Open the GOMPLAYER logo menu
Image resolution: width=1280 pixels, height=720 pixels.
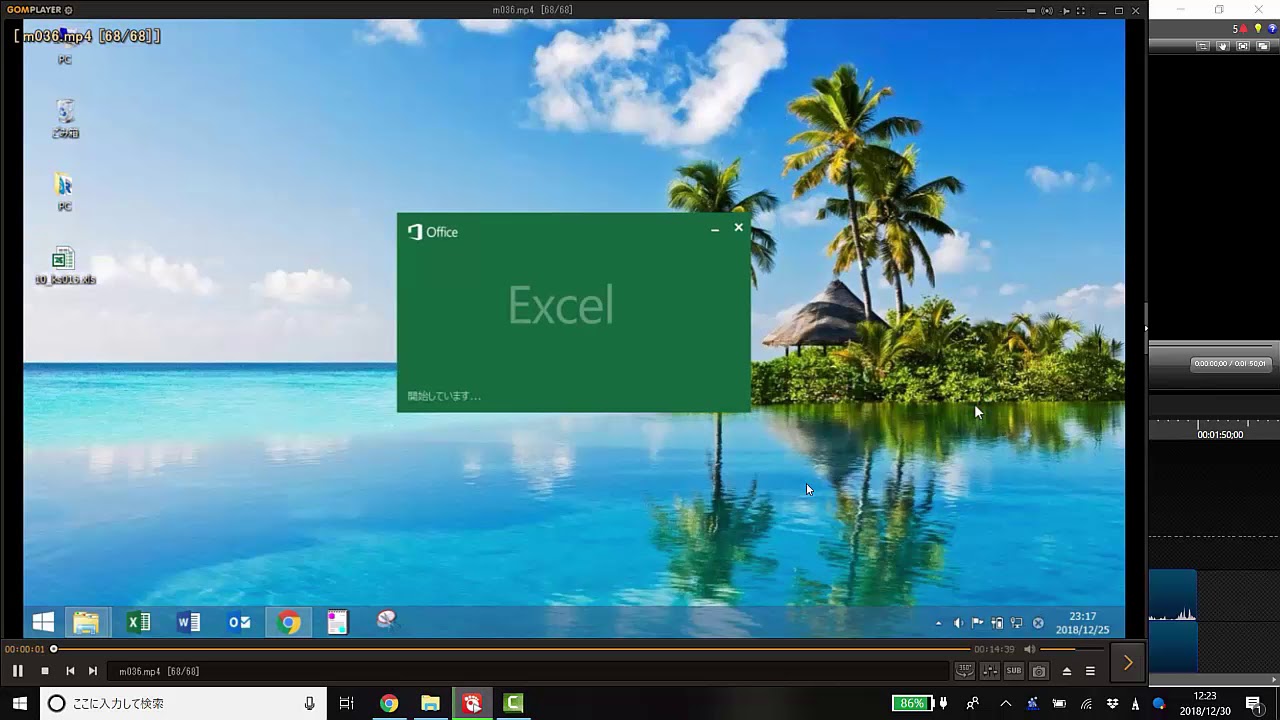[x=38, y=10]
